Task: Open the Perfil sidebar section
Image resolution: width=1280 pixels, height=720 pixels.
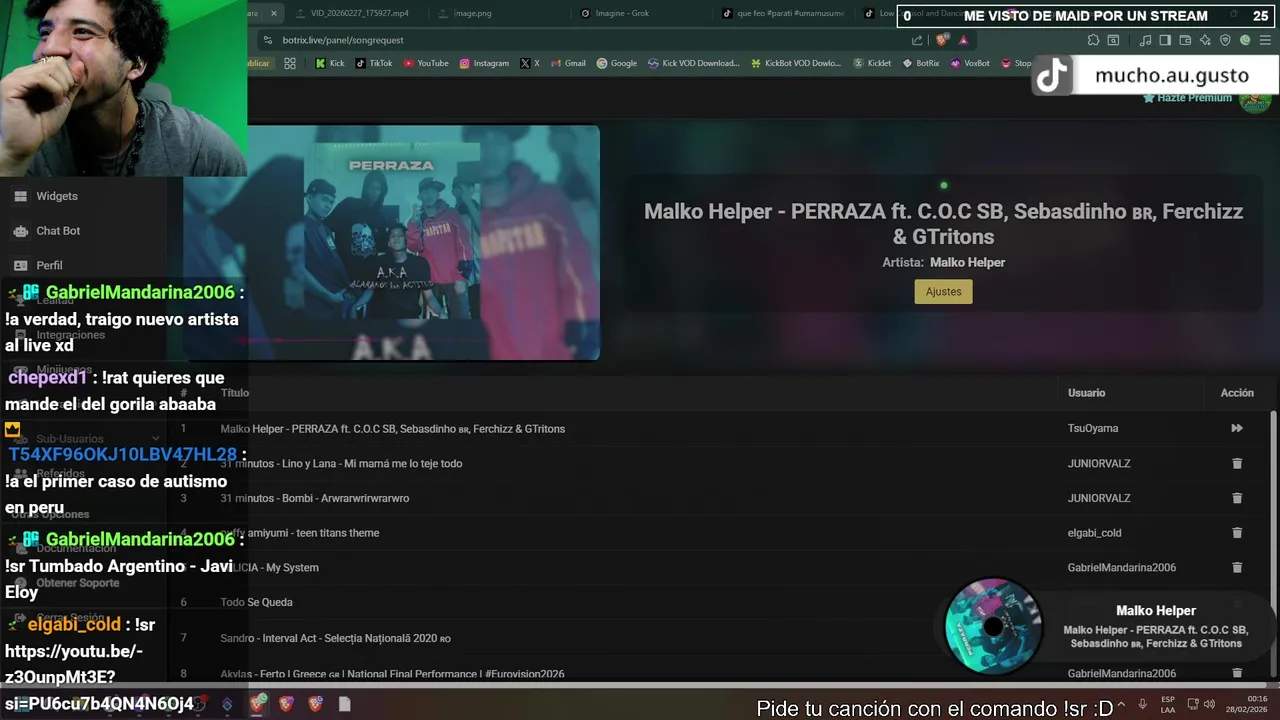Action: click(49, 265)
